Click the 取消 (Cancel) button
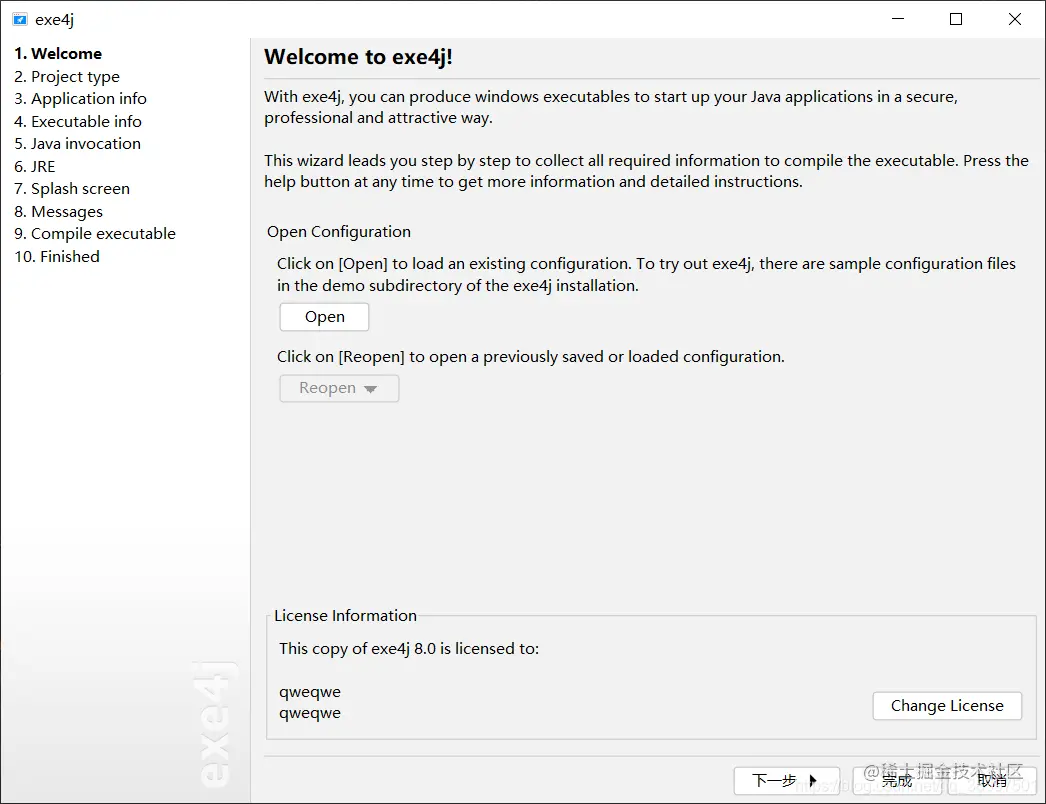 [991, 781]
